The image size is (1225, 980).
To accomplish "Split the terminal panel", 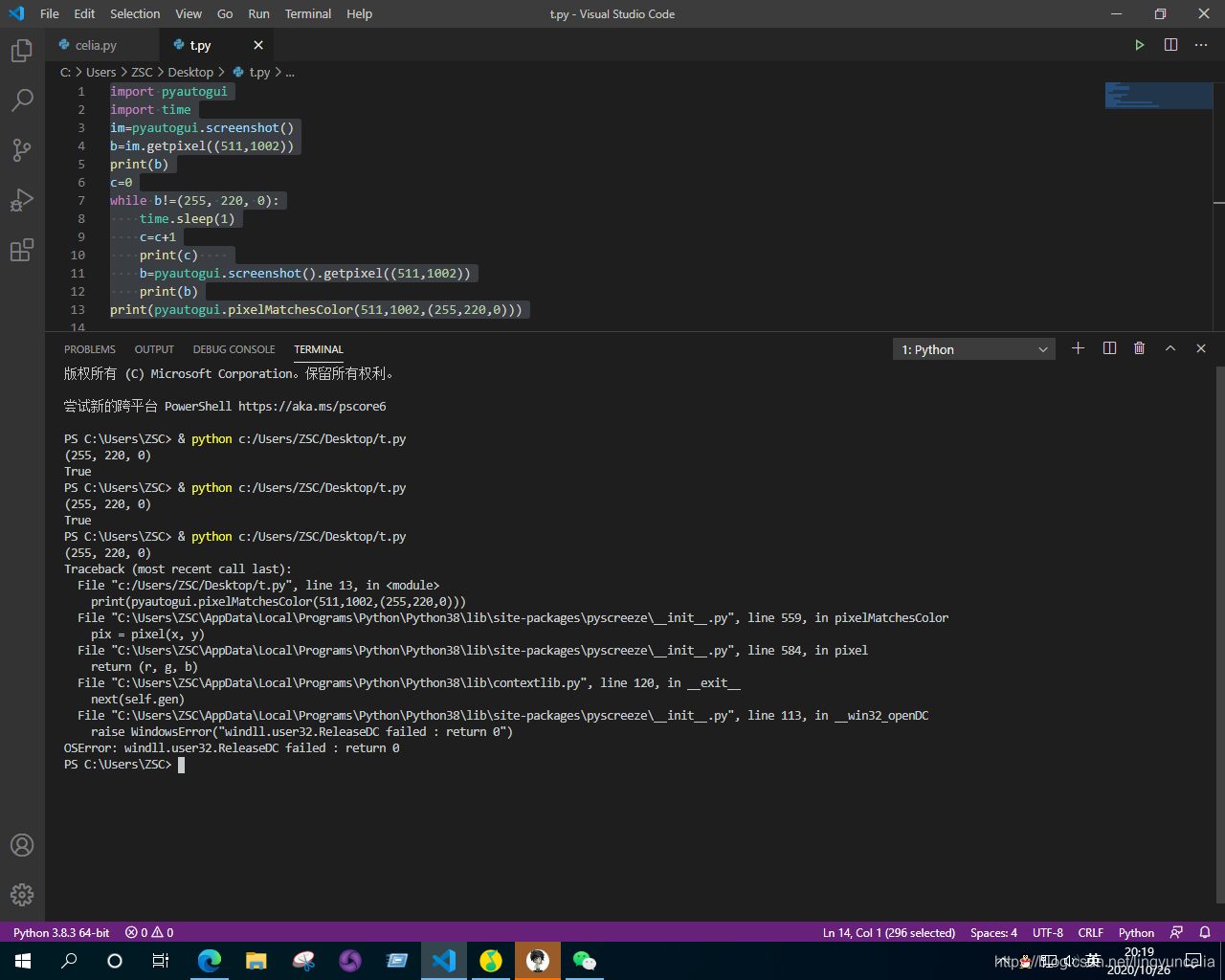I will tap(1109, 348).
